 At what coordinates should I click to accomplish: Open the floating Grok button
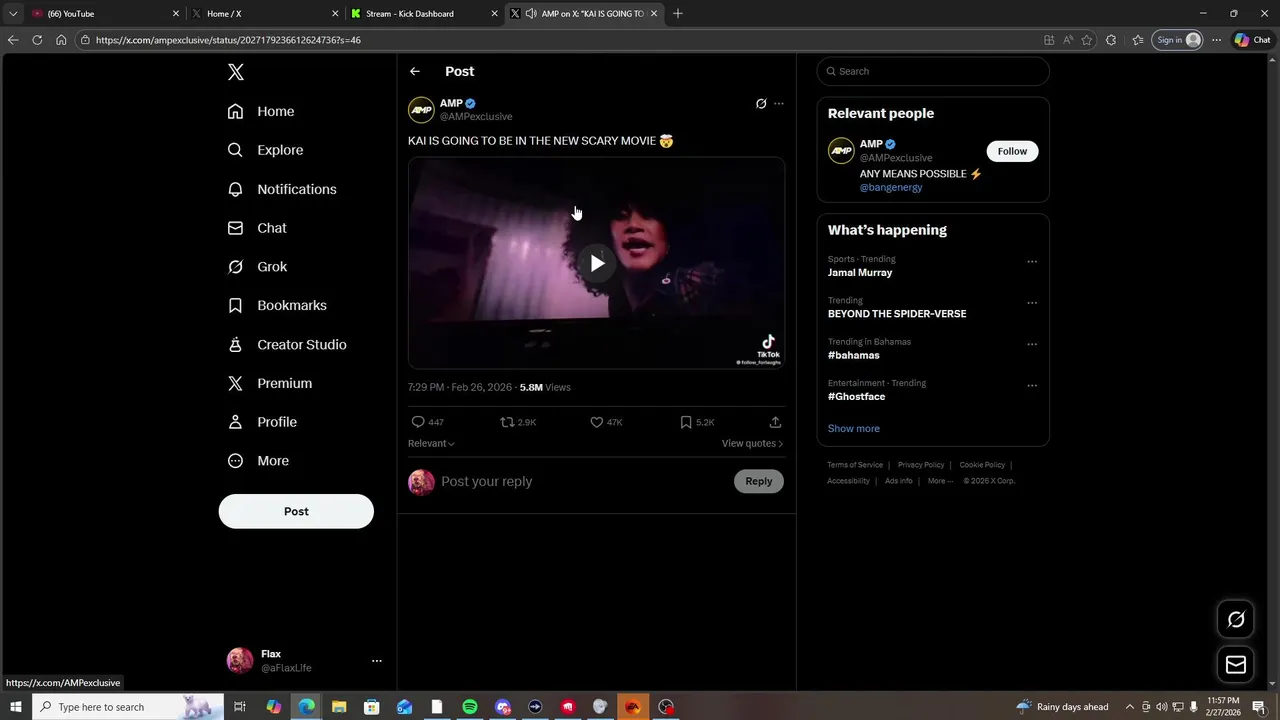click(x=1236, y=619)
